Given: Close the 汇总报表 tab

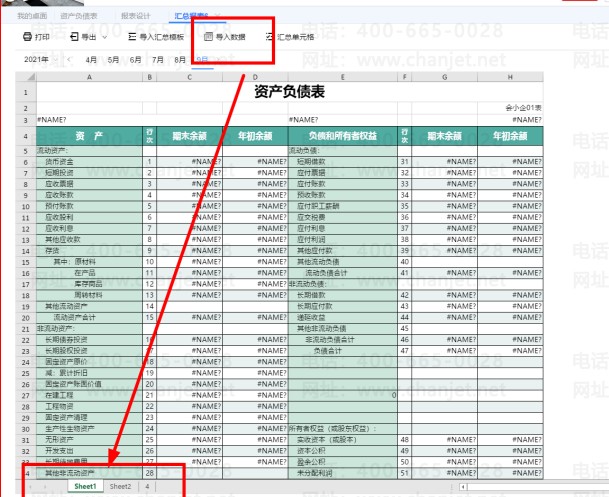Looking at the screenshot, I should click(217, 16).
